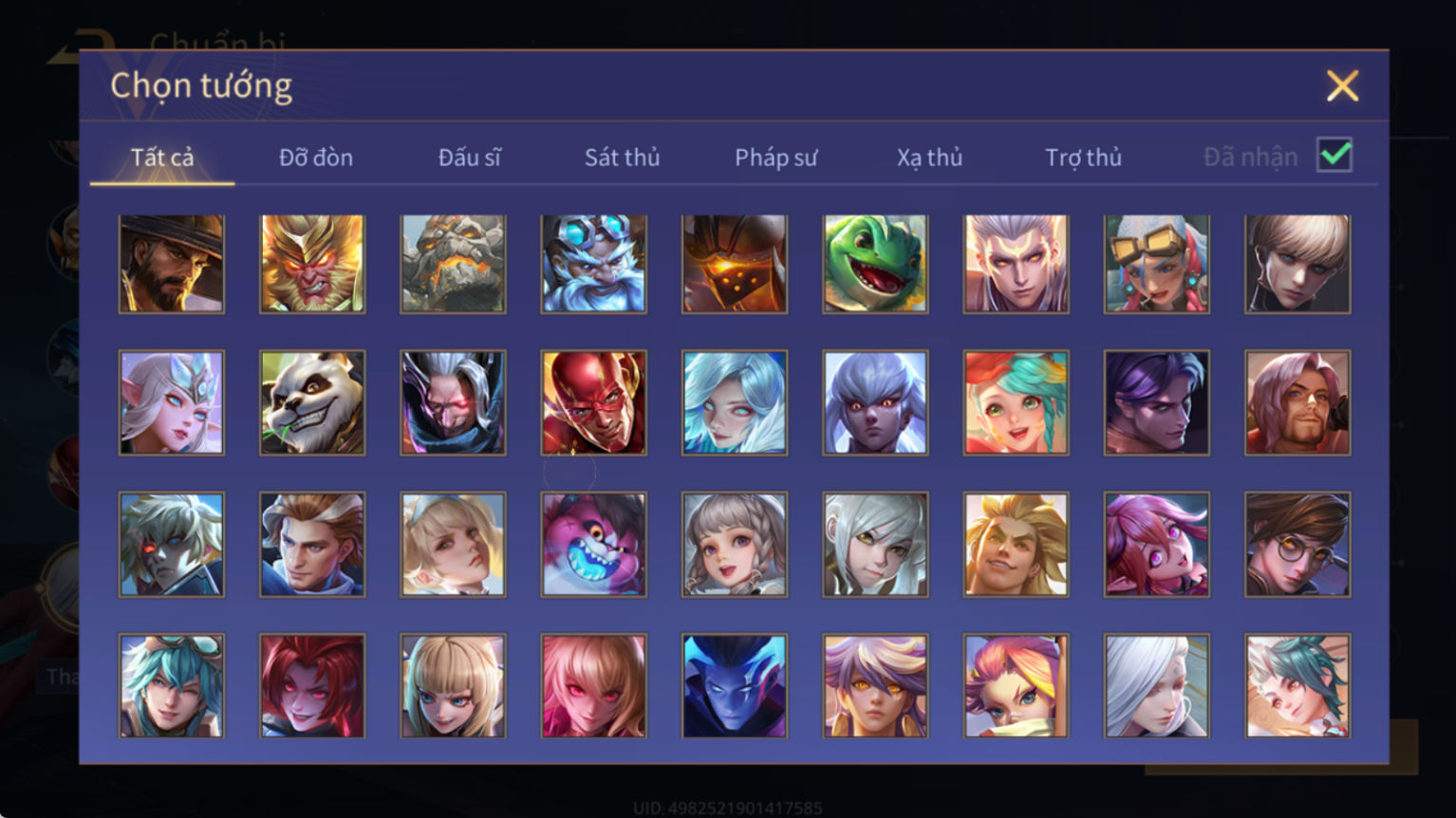This screenshot has height=818, width=1456.
Task: Select the bearded cowboy hat hero
Action: (x=172, y=264)
